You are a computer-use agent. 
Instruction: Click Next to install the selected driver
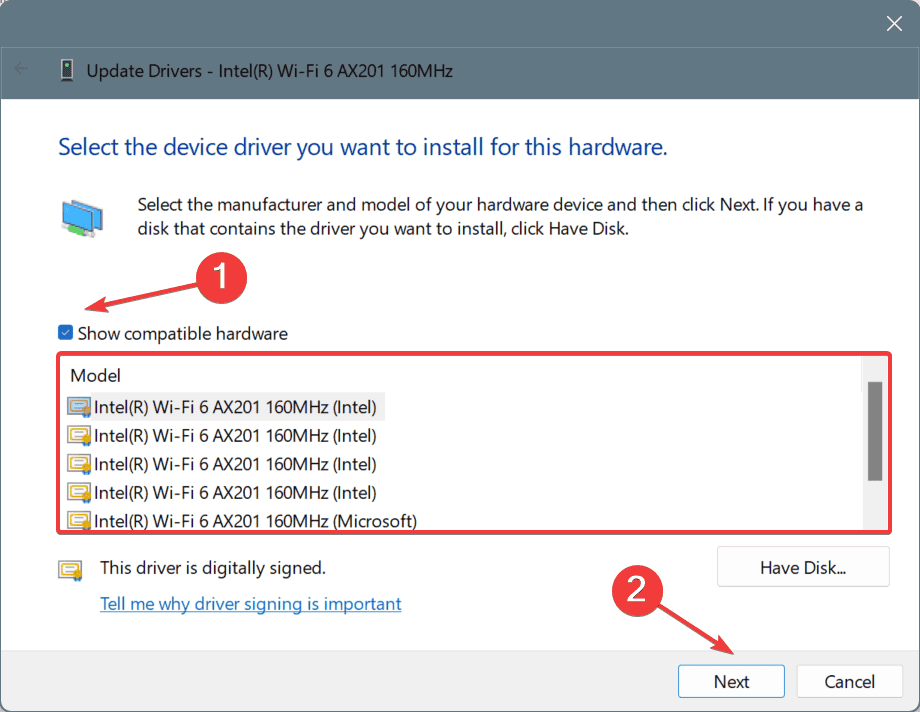click(731, 681)
